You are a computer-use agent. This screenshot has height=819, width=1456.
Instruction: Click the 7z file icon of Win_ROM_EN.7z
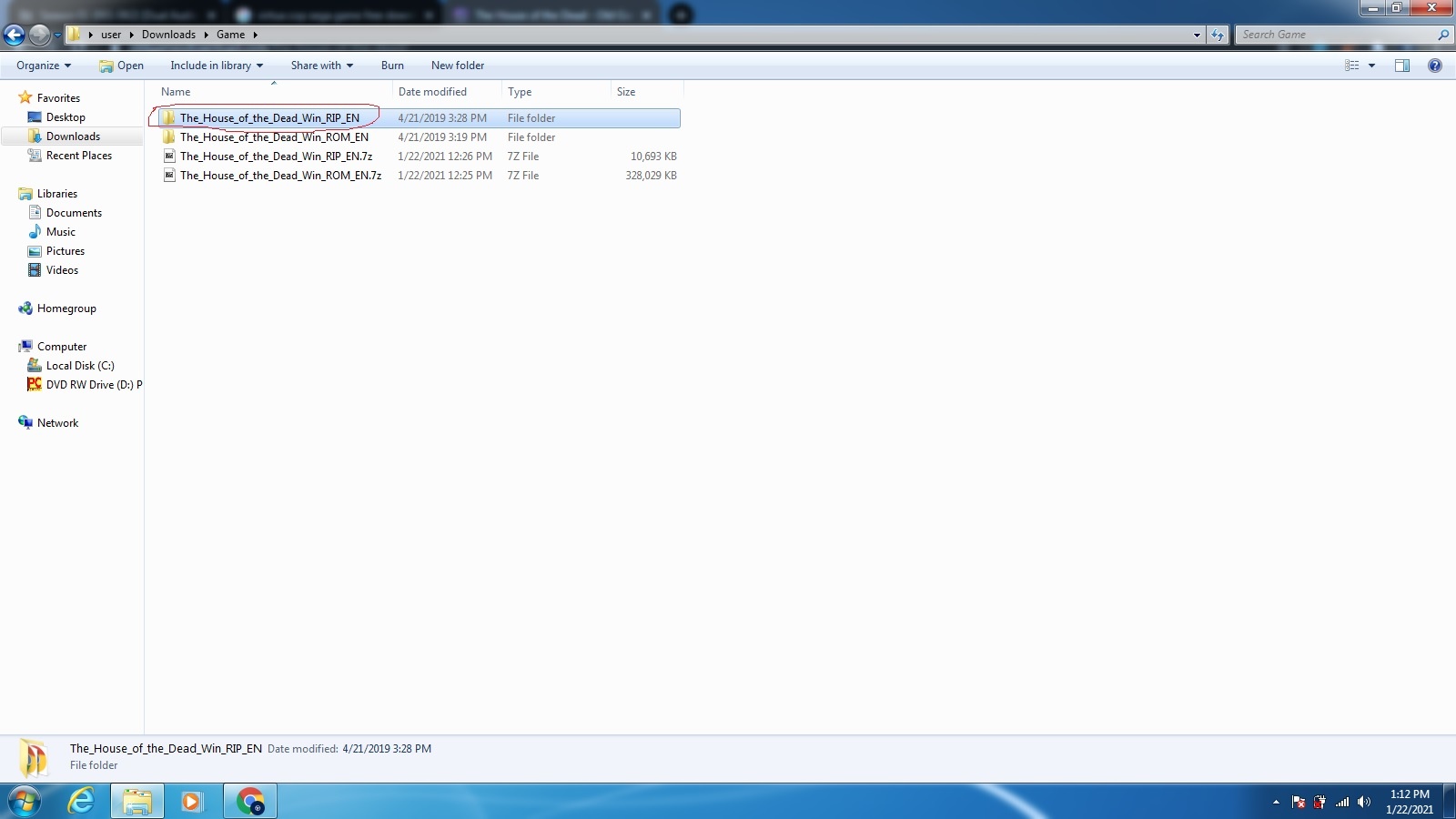click(168, 176)
